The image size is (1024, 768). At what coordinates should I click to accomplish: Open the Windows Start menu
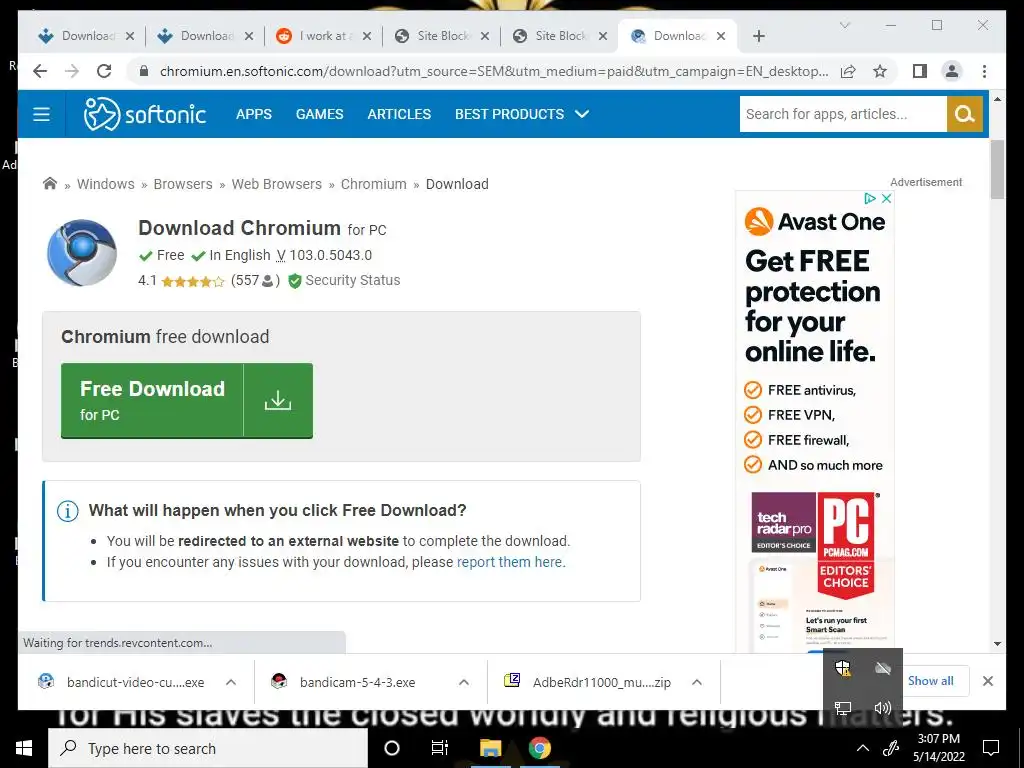click(24, 748)
